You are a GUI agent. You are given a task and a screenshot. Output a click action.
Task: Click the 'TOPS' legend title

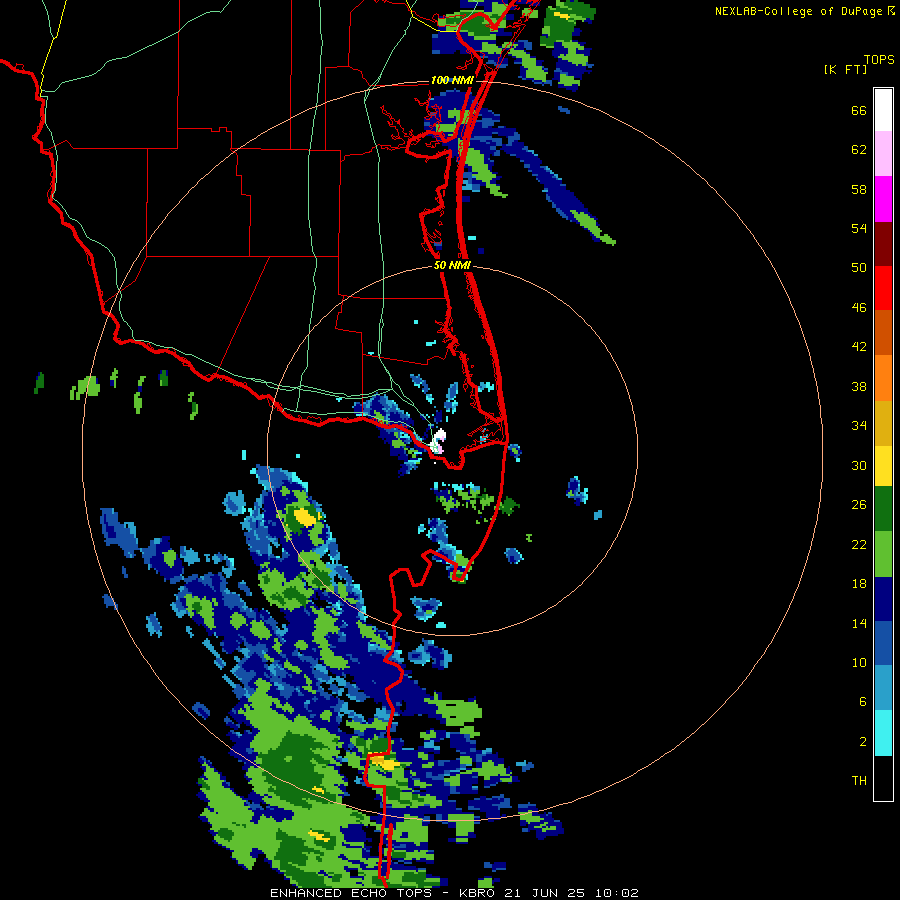pyautogui.click(x=879, y=59)
